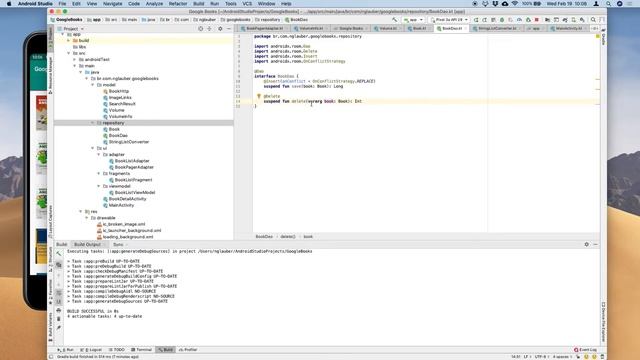Click Debug bug icon in toolbar

coord(502,20)
